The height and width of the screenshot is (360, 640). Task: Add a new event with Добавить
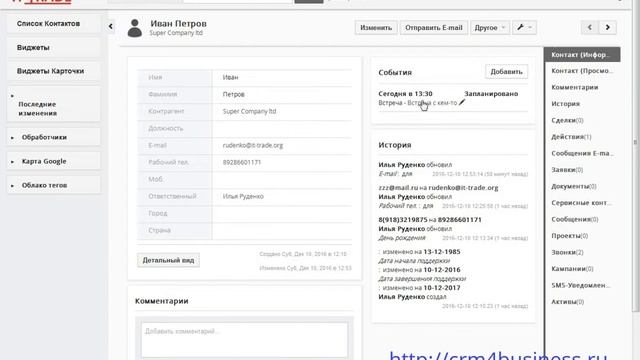506,71
